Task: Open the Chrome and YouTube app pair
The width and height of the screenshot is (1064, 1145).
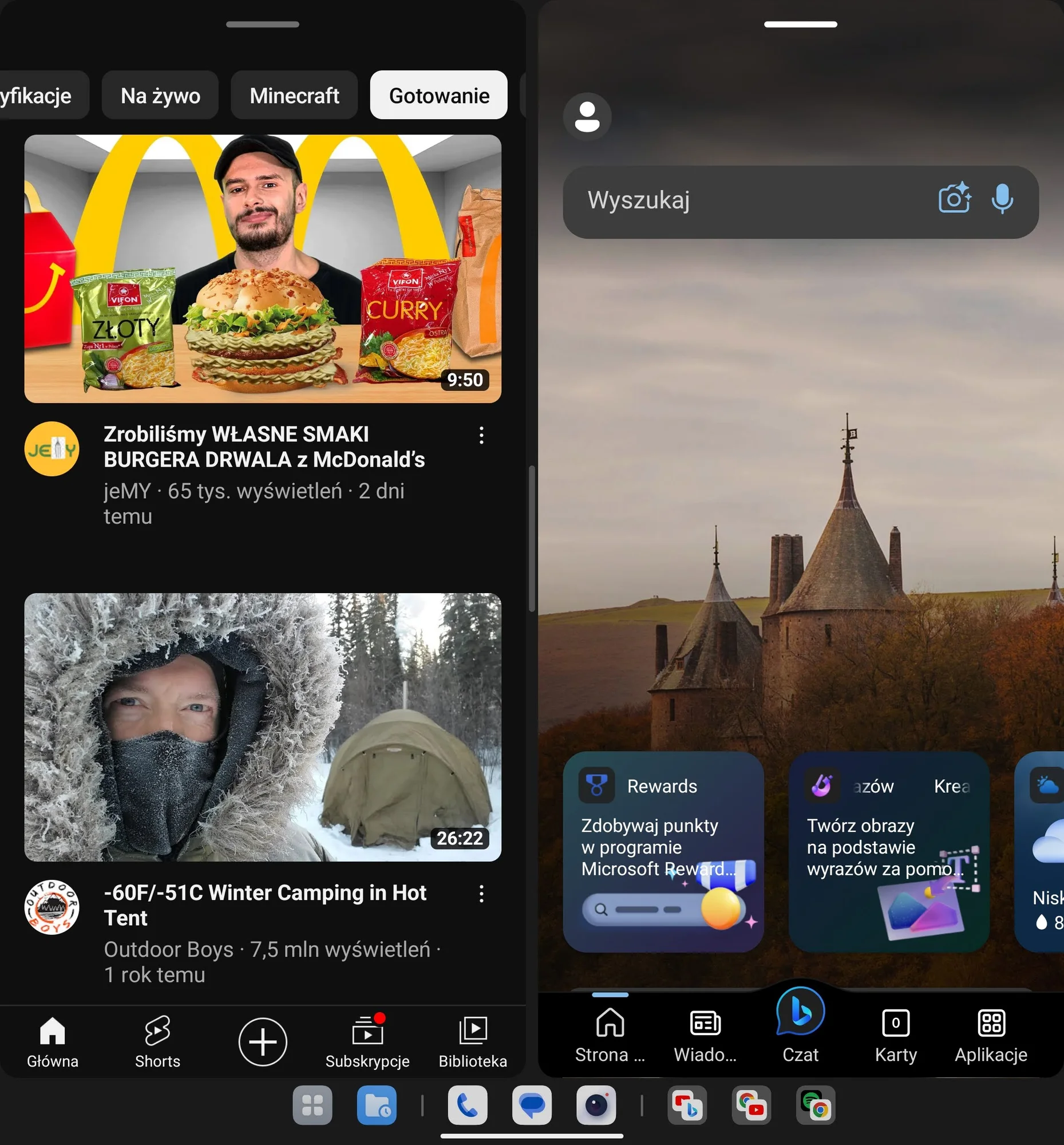Action: click(x=751, y=1105)
